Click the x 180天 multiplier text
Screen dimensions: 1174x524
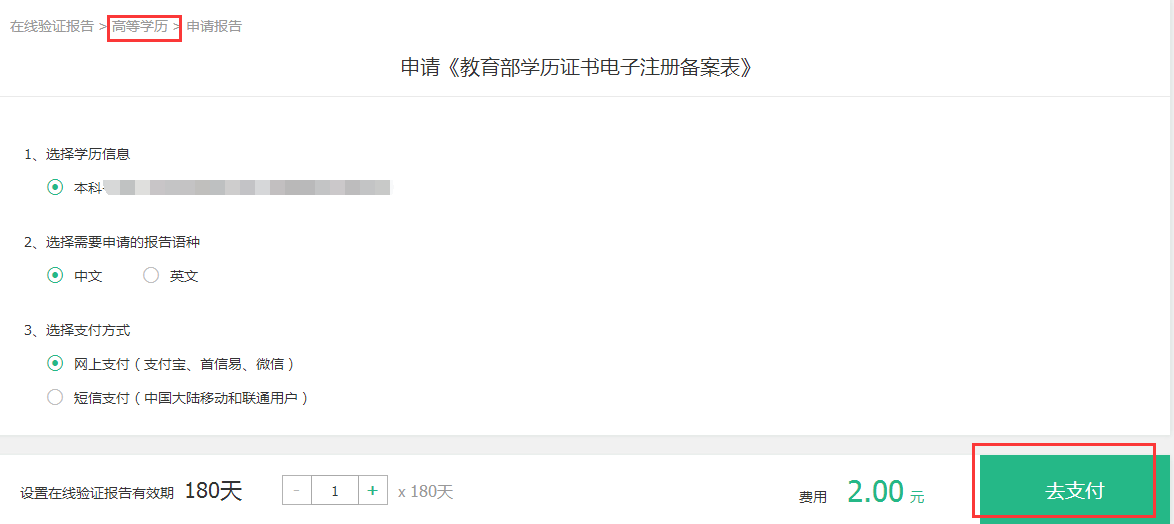click(426, 492)
